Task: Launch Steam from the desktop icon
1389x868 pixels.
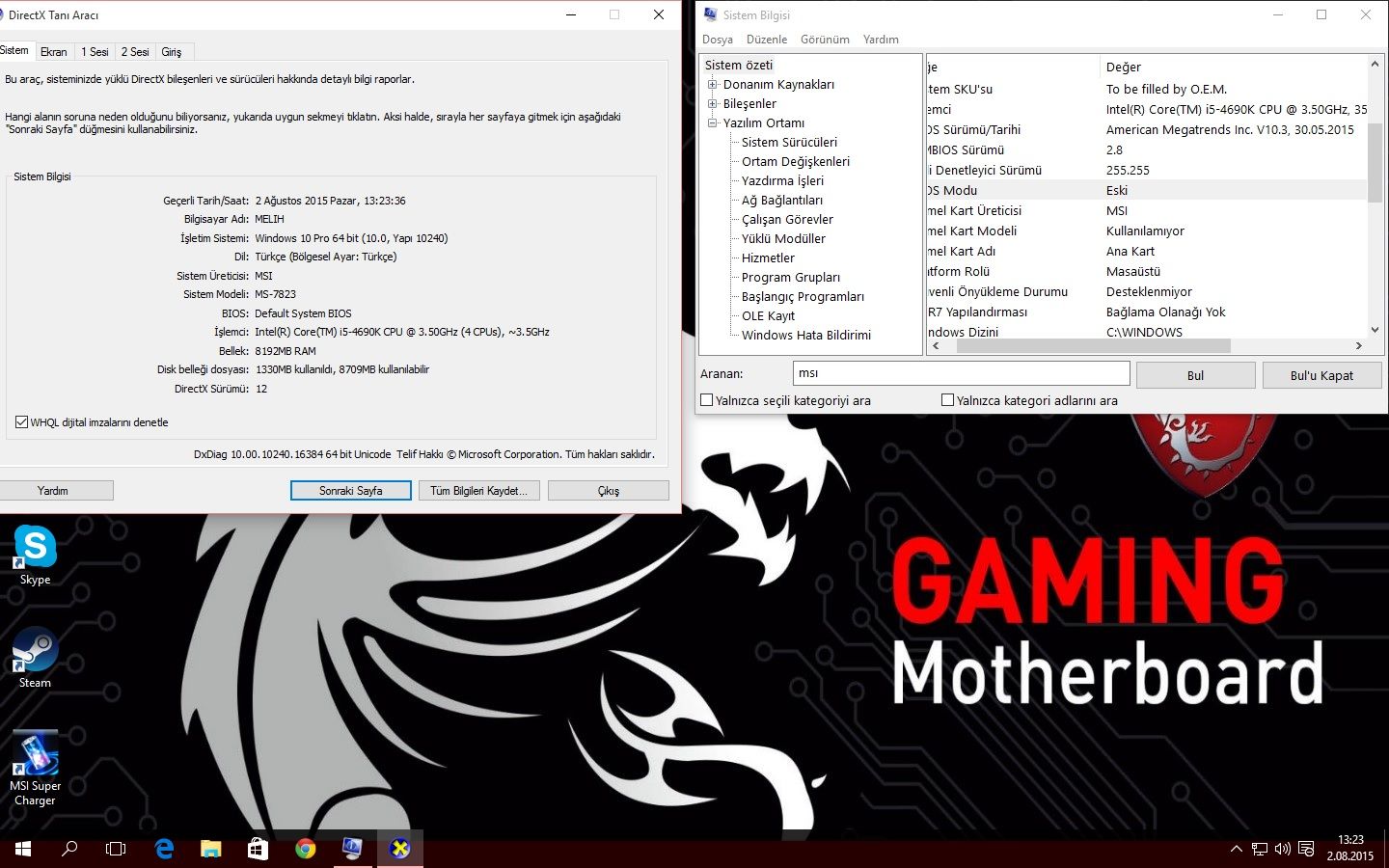Action: 35,658
